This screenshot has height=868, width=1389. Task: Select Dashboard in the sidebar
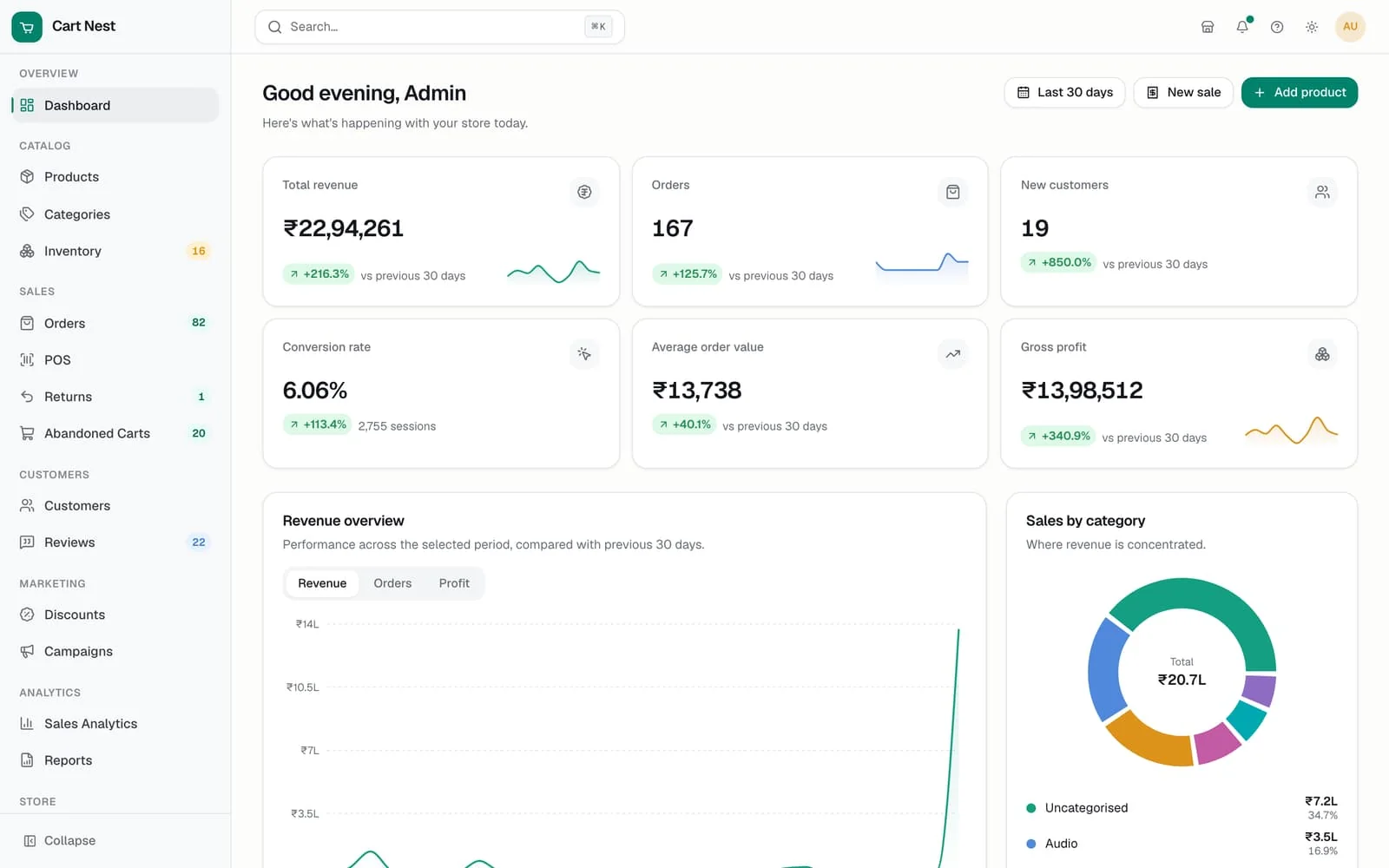point(115,105)
